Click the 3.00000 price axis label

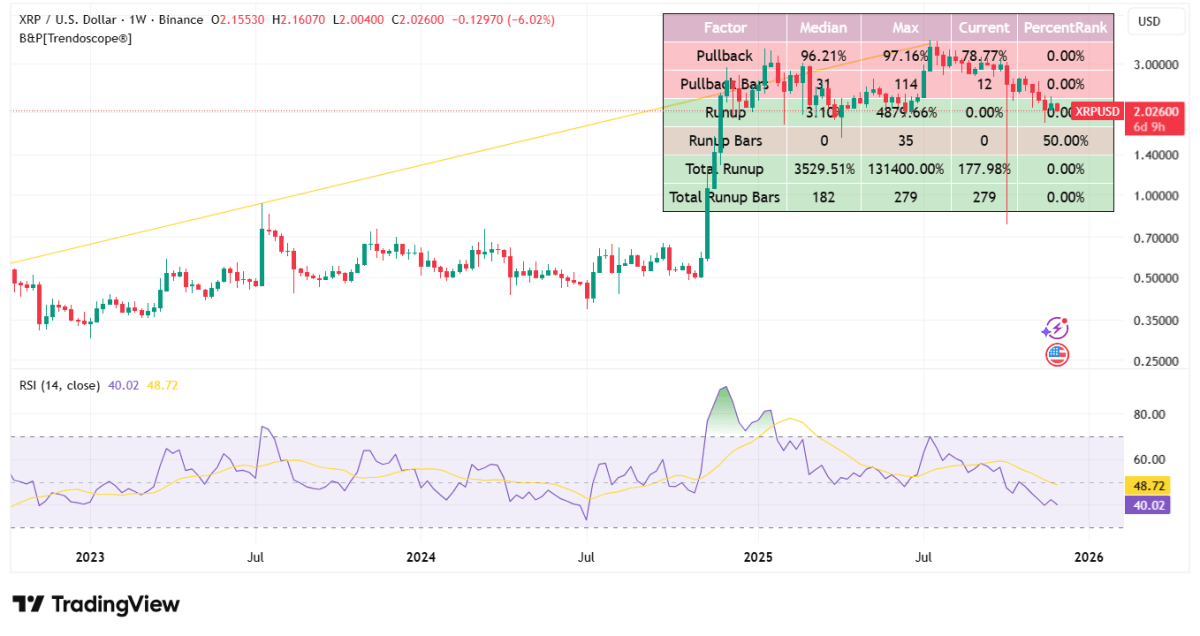click(x=1156, y=64)
